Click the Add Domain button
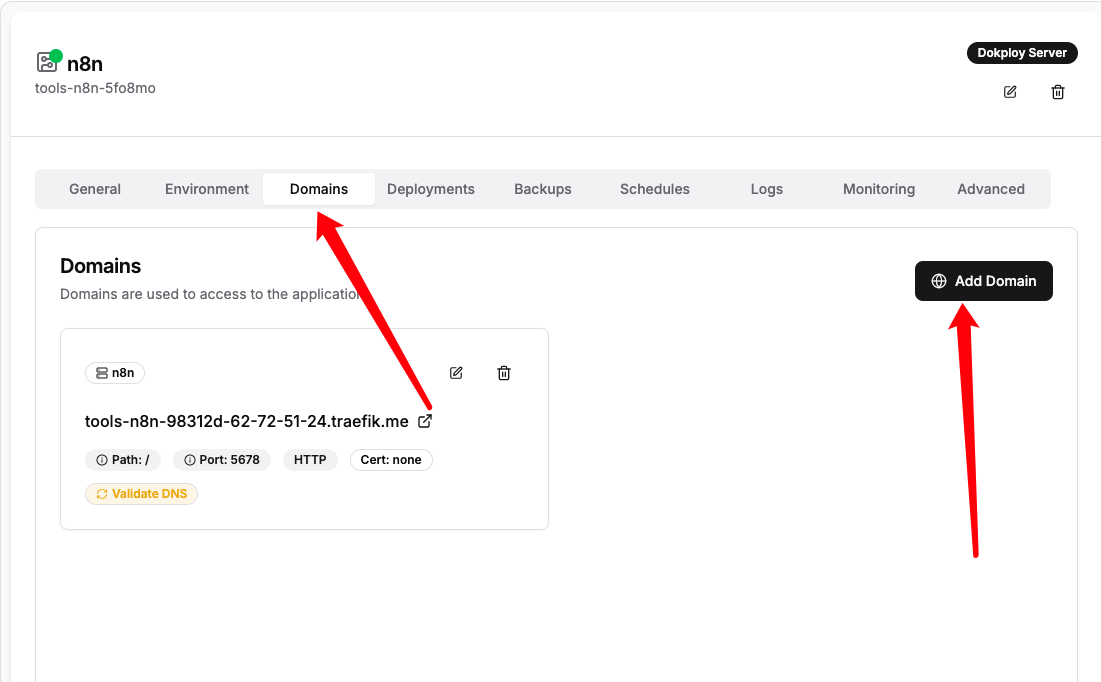 click(x=983, y=281)
